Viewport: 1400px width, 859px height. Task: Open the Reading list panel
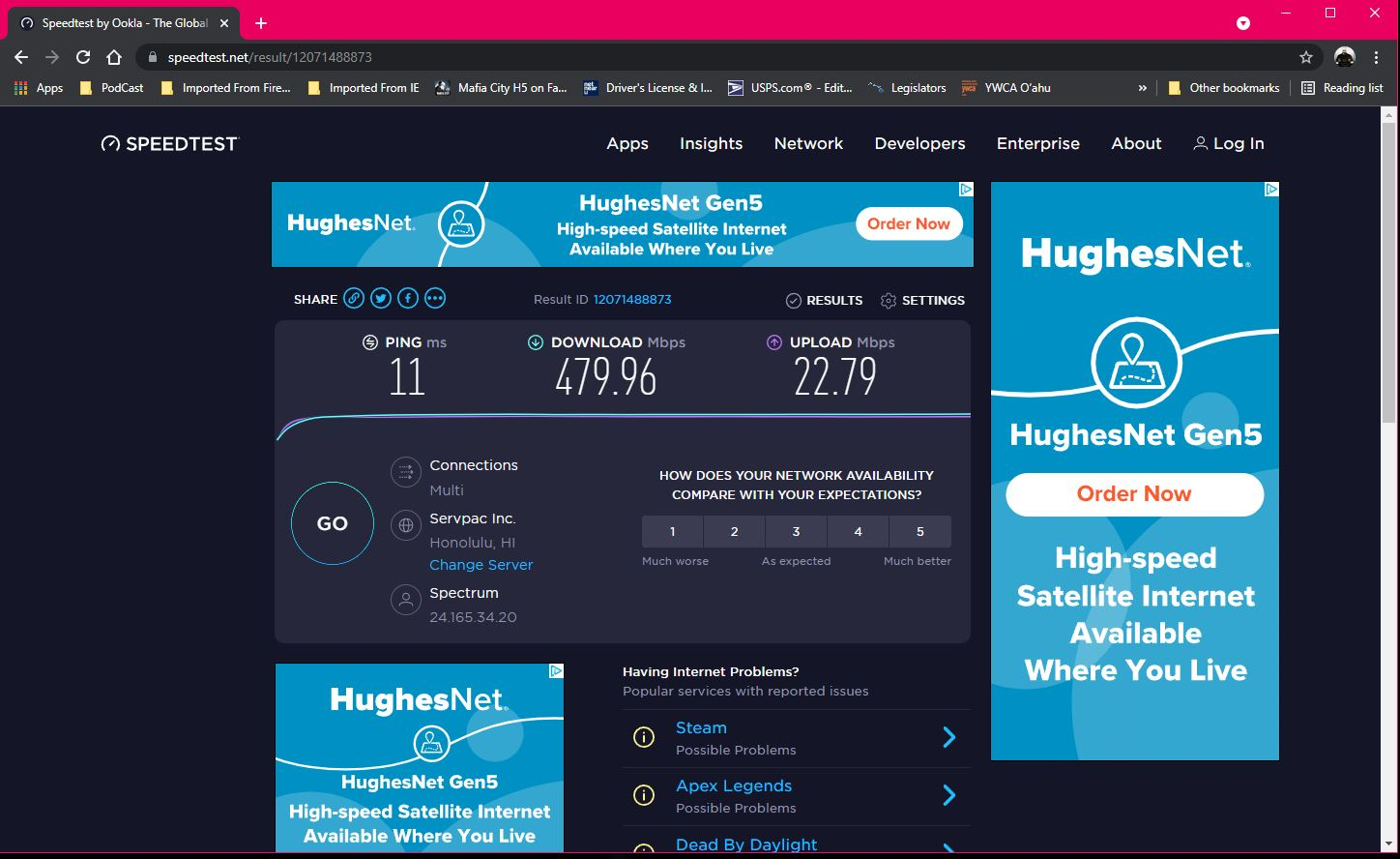pyautogui.click(x=1342, y=88)
